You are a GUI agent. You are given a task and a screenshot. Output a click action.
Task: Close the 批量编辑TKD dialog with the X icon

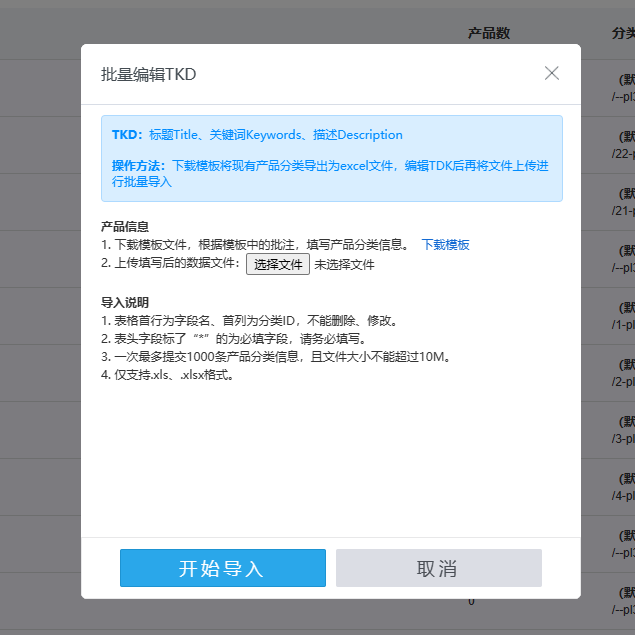tap(551, 73)
